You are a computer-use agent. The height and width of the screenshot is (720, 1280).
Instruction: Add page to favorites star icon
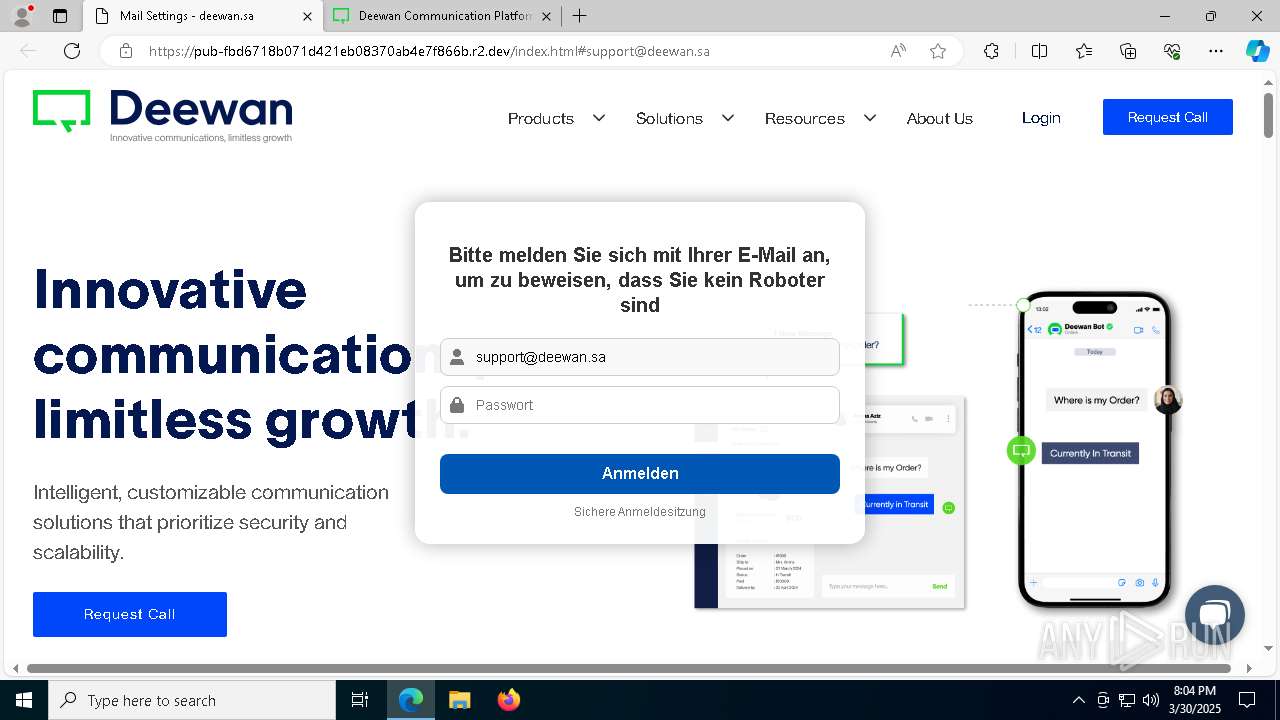pos(938,51)
